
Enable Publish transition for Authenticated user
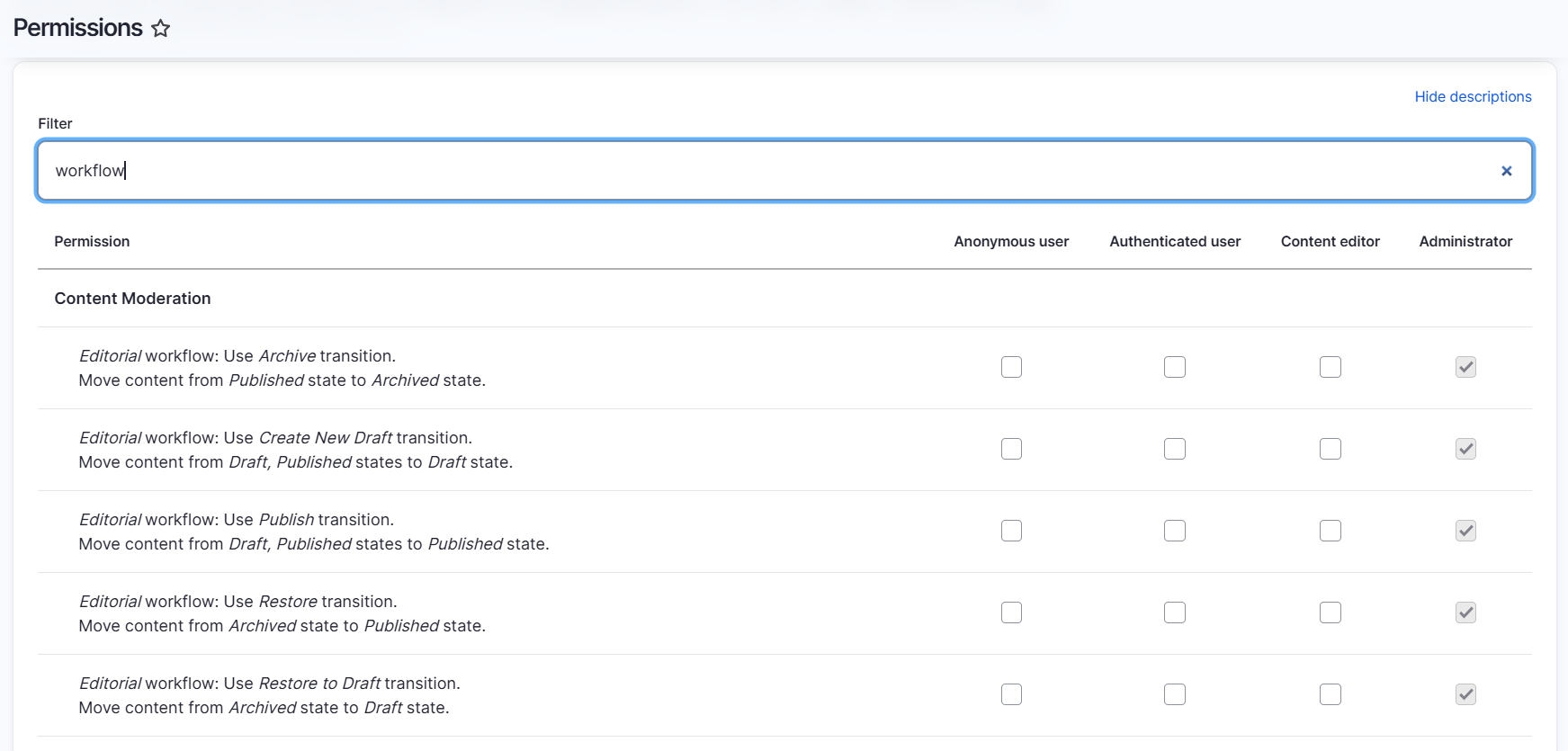point(1175,531)
